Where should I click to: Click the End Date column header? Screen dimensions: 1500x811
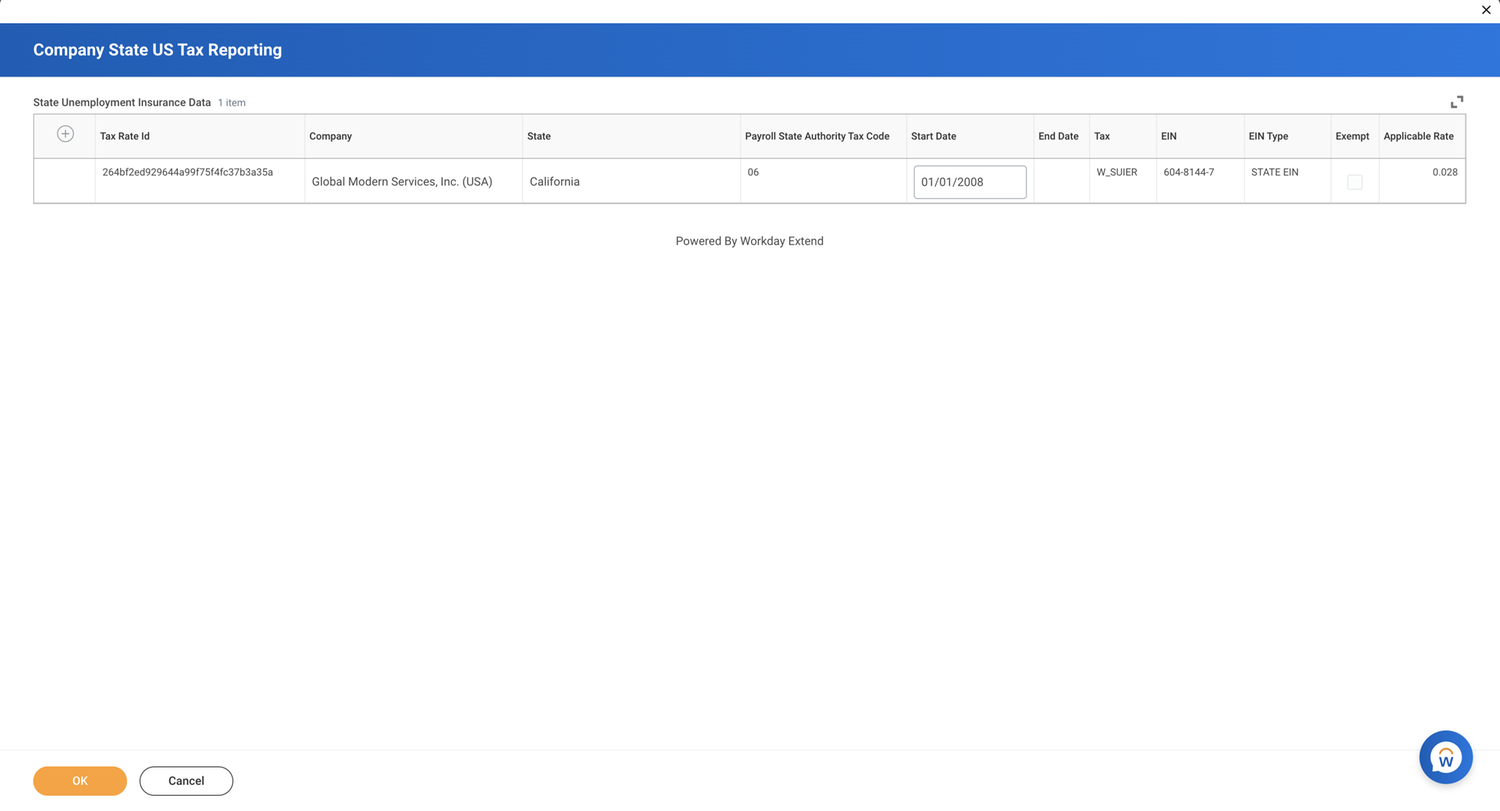(x=1059, y=136)
